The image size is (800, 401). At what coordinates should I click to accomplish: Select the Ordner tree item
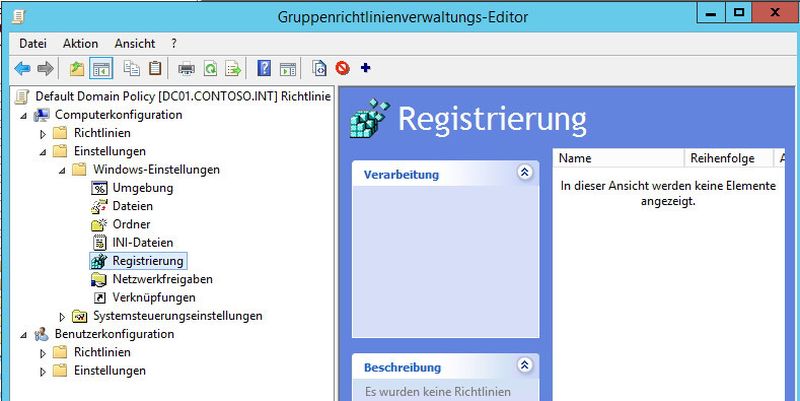[132, 224]
